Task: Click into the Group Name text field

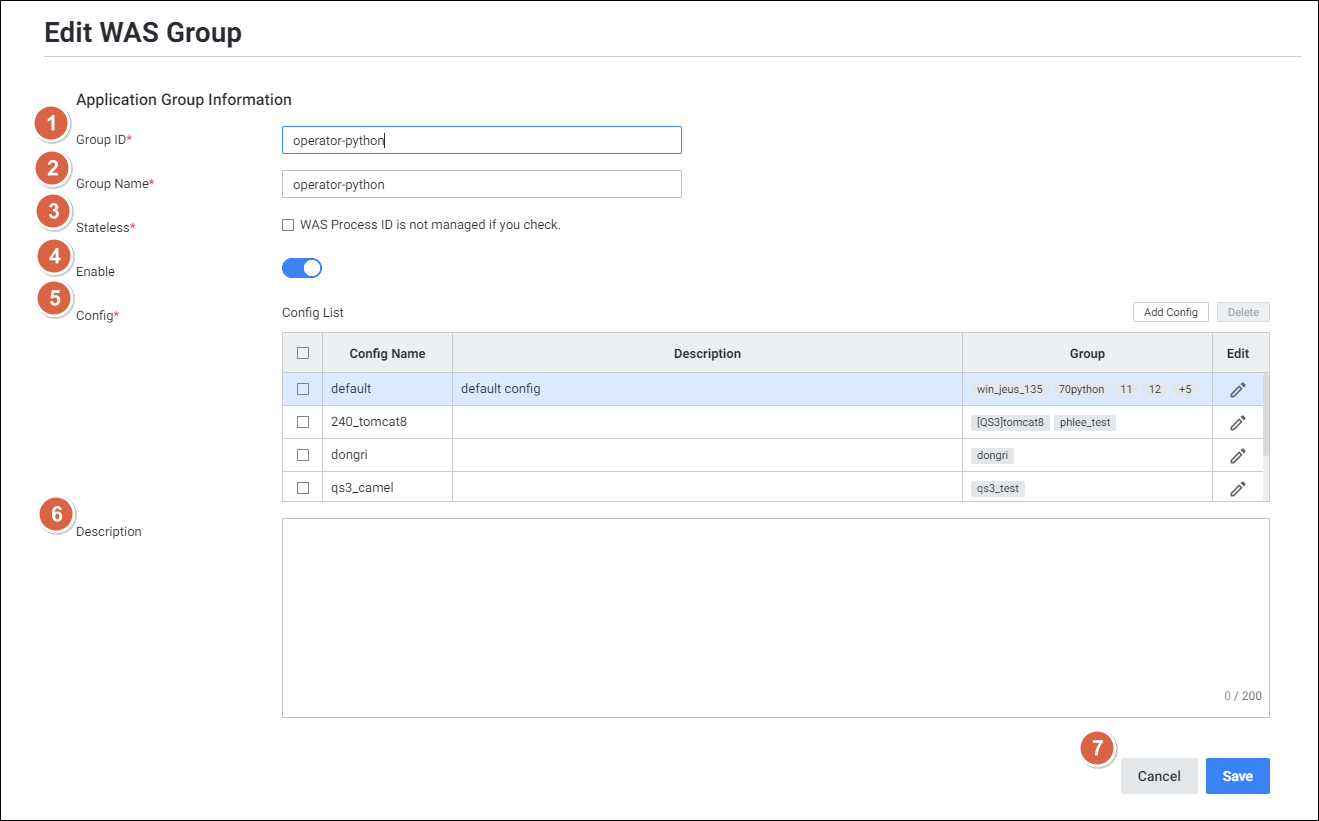Action: coord(481,184)
